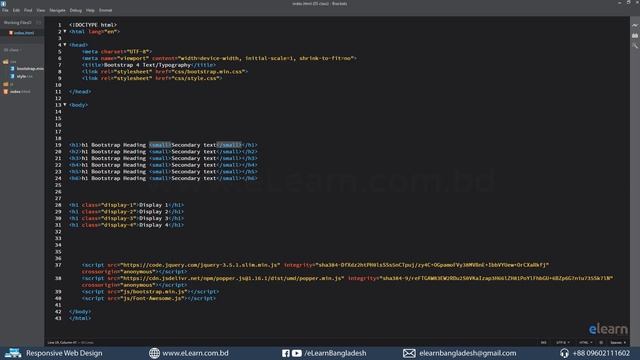Click the css file icon beside style.css

(12, 76)
